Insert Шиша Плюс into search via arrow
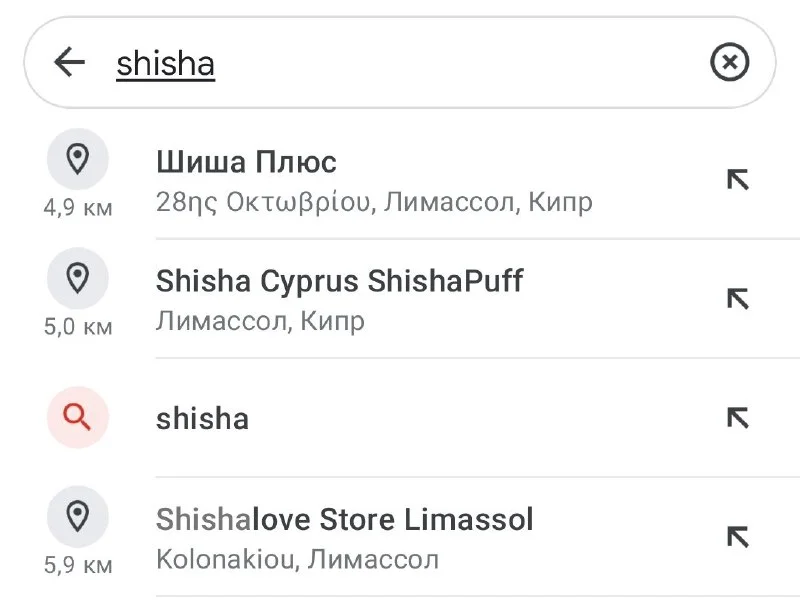 click(x=737, y=180)
